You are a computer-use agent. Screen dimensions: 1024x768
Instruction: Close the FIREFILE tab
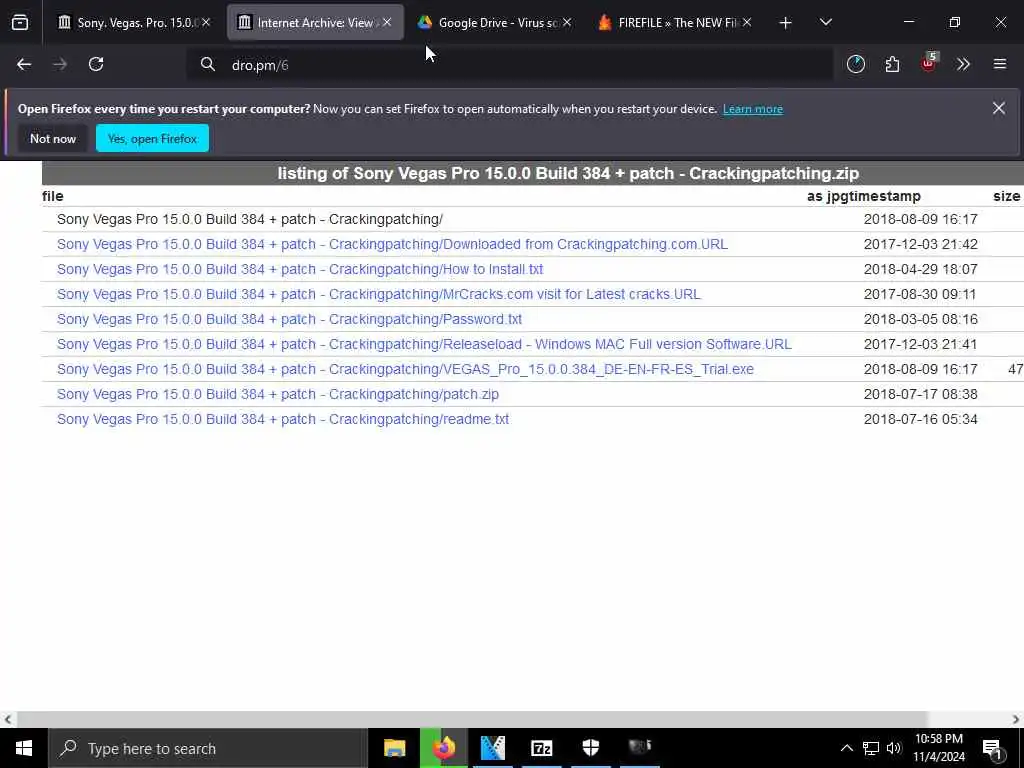click(747, 23)
